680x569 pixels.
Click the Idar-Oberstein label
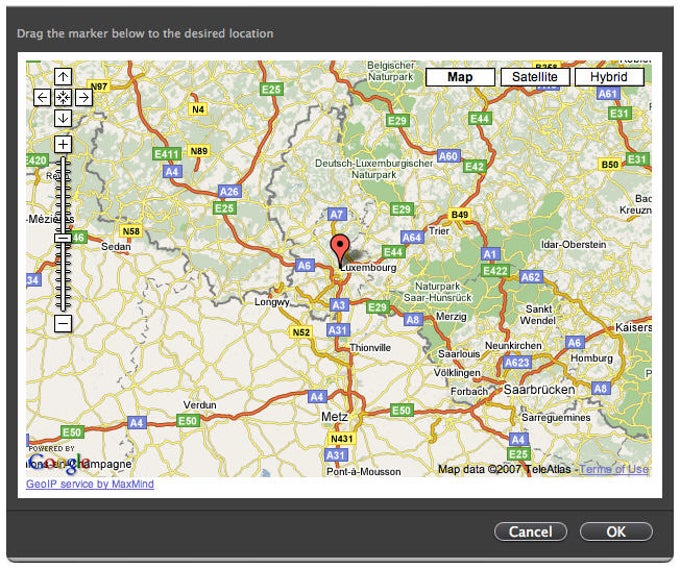pyautogui.click(x=573, y=245)
